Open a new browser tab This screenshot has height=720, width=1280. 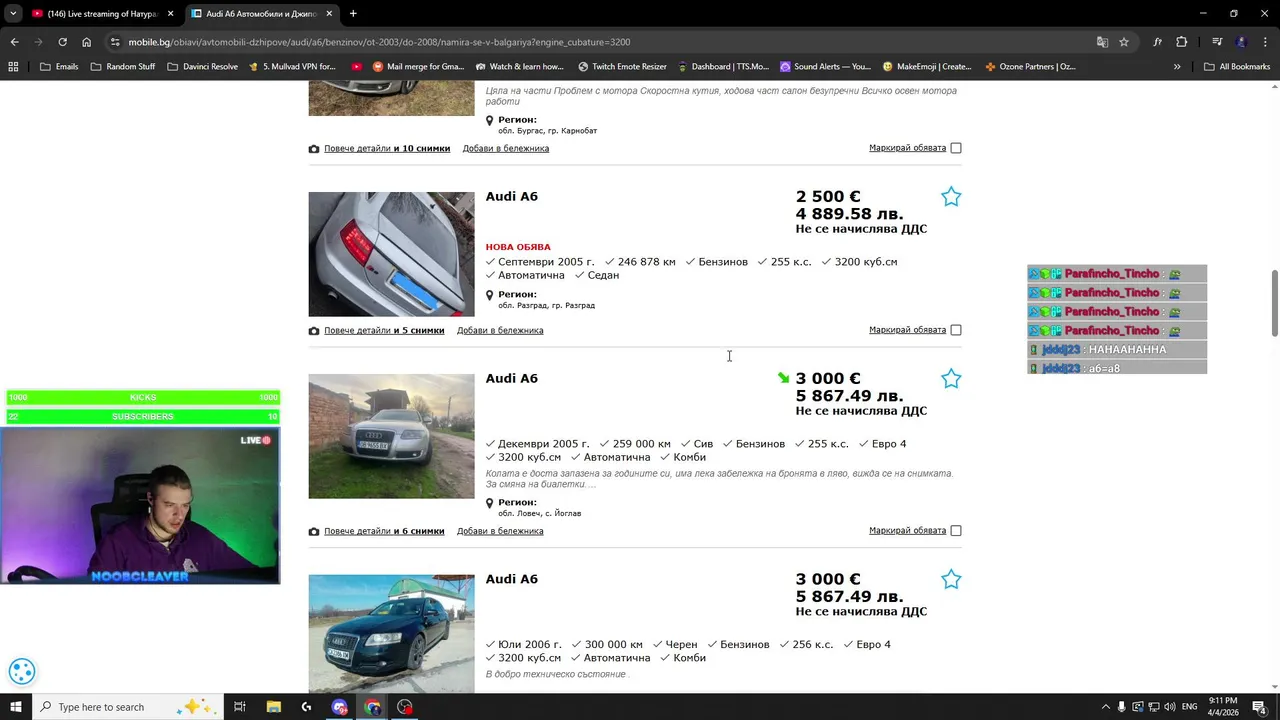tap(353, 14)
